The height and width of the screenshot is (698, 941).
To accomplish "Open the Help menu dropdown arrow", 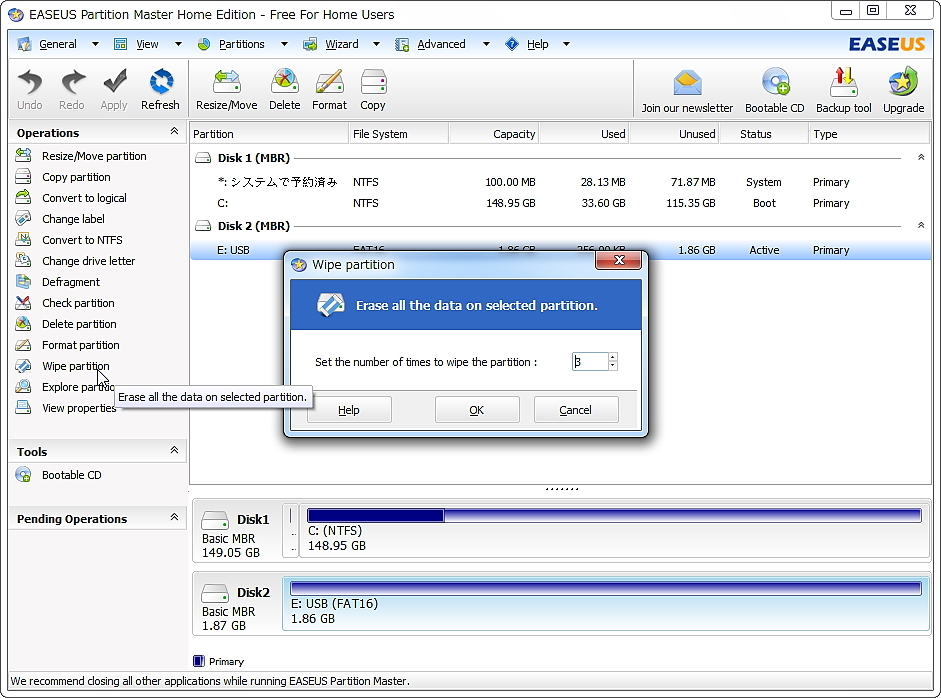I will 566,44.
